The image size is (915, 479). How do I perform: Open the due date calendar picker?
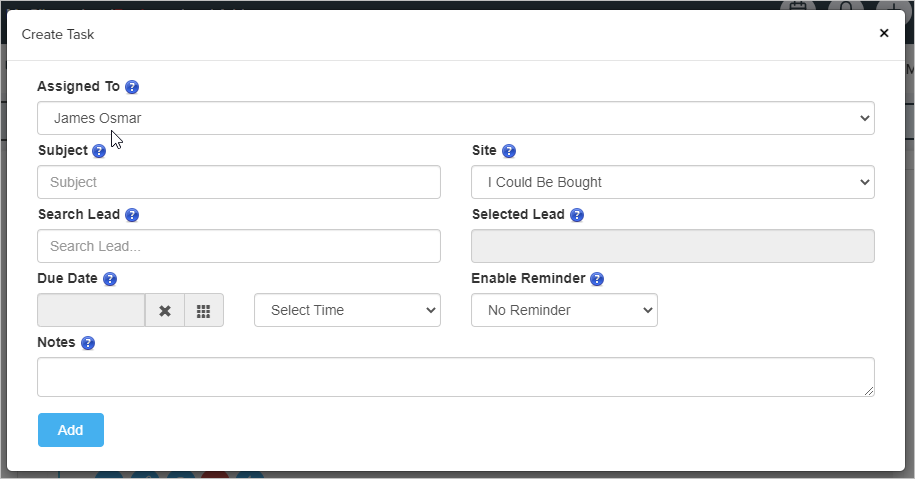coord(204,311)
